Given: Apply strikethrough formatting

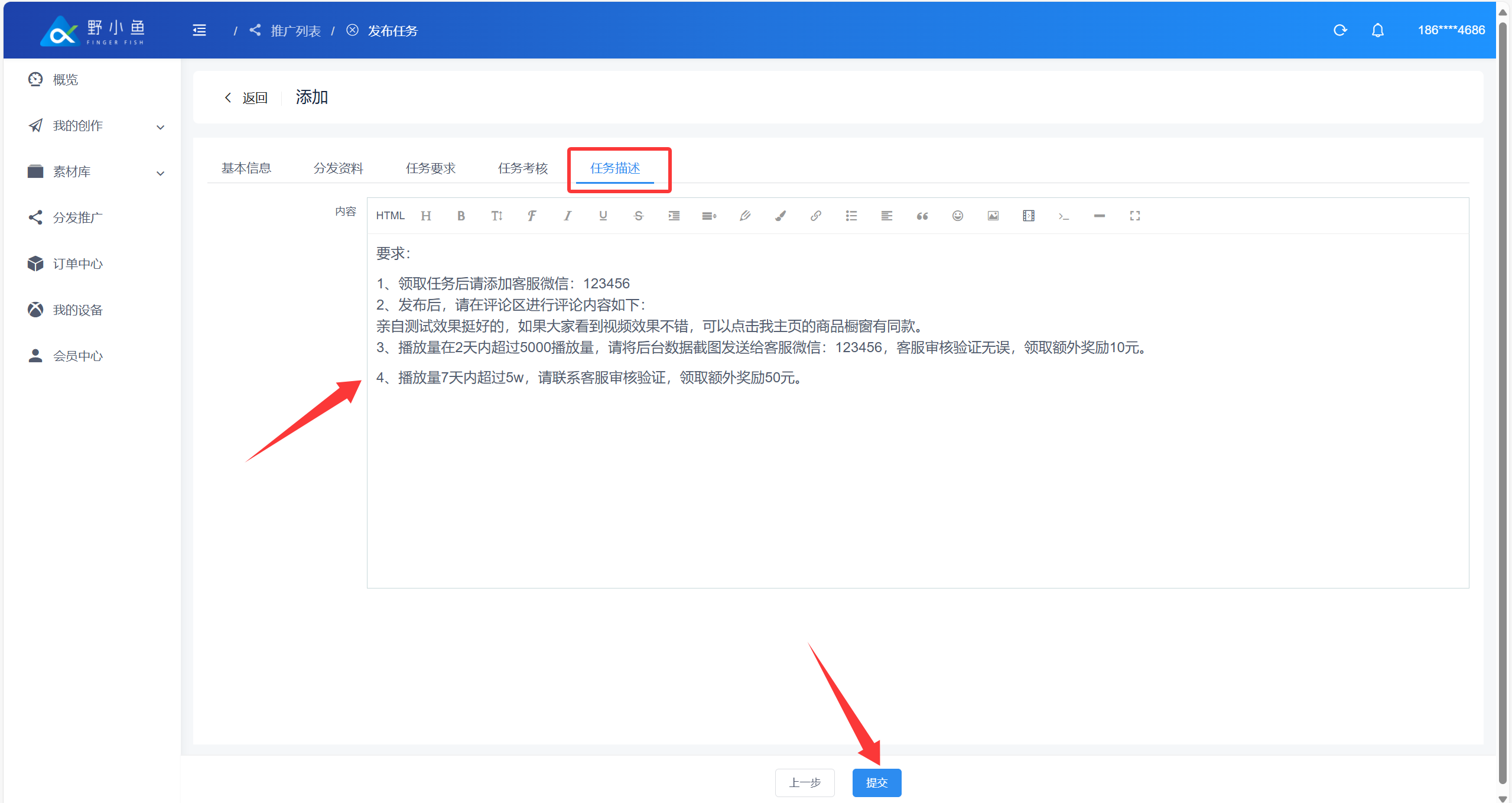Looking at the screenshot, I should pyautogui.click(x=638, y=216).
